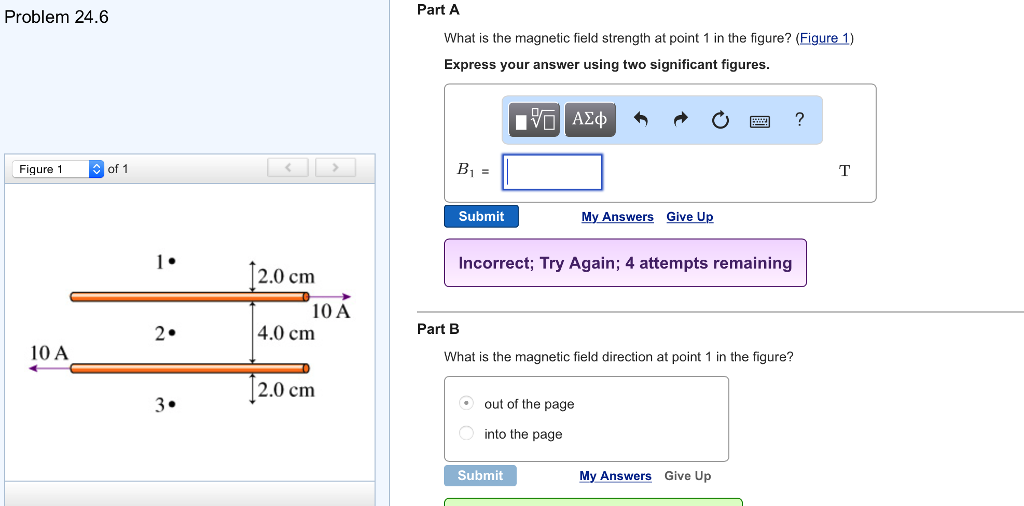Select 'out of the page' option
Viewport: 1024px width, 506px height.
[466, 403]
